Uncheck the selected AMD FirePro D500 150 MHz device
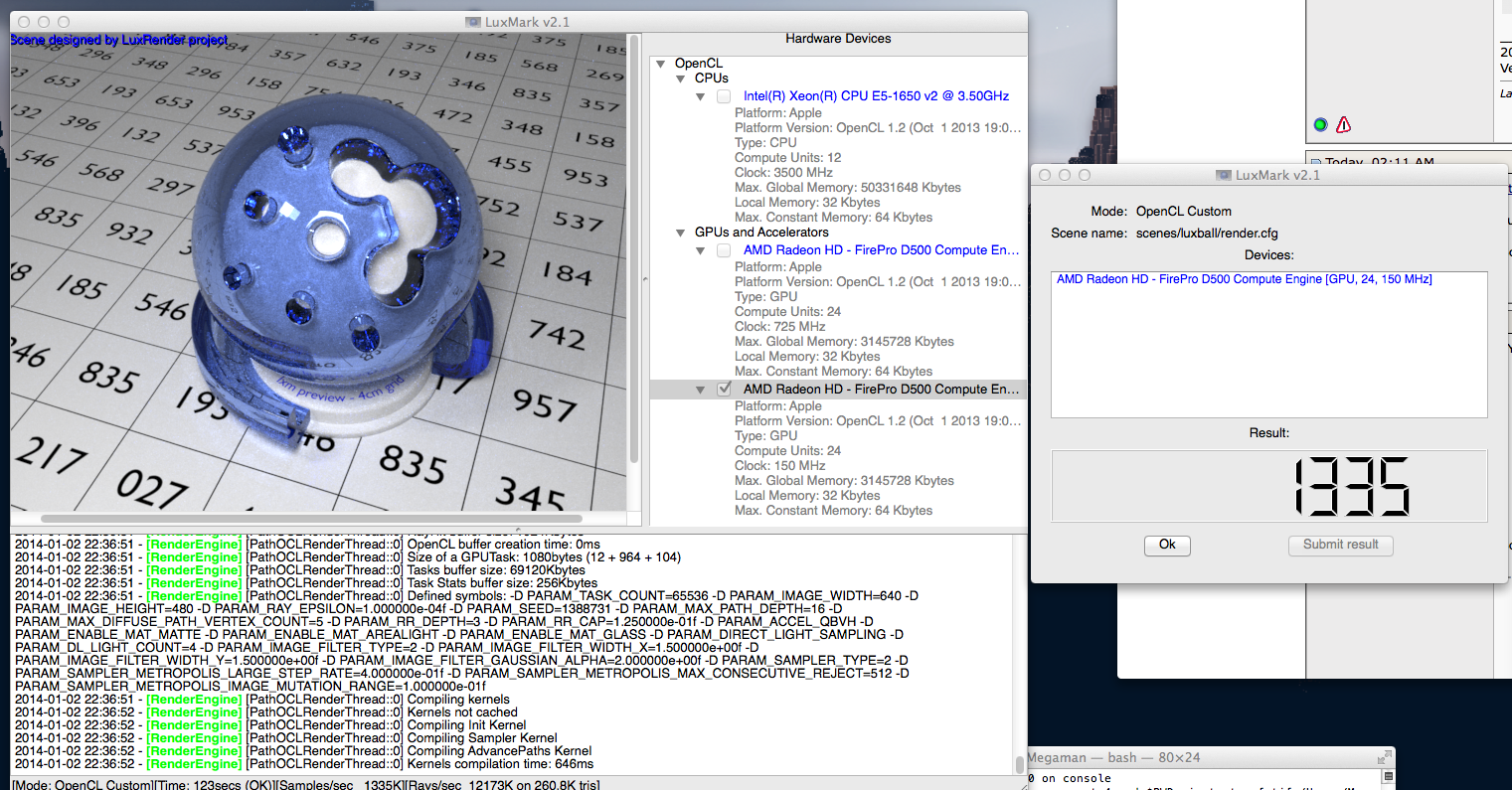This screenshot has width=1512, height=790. pos(724,390)
